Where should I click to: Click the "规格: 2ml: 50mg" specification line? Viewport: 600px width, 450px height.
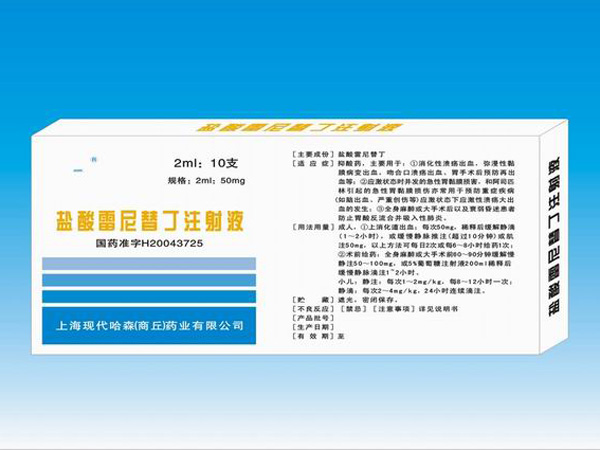(x=206, y=181)
